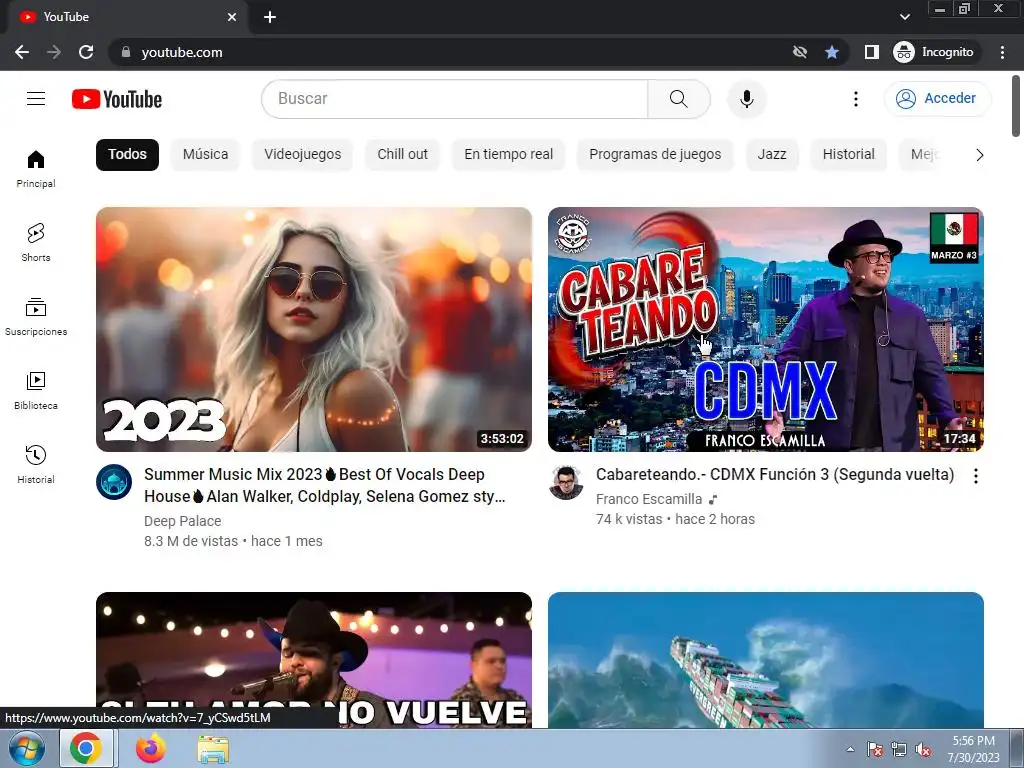Launch Firefox from the taskbar
The width and height of the screenshot is (1024, 768).
pyautogui.click(x=150, y=748)
